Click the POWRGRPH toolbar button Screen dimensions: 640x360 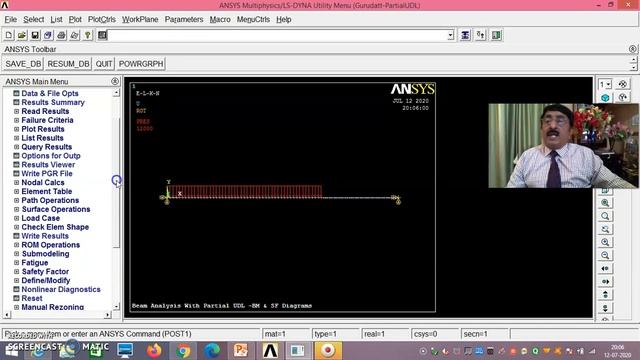point(141,64)
